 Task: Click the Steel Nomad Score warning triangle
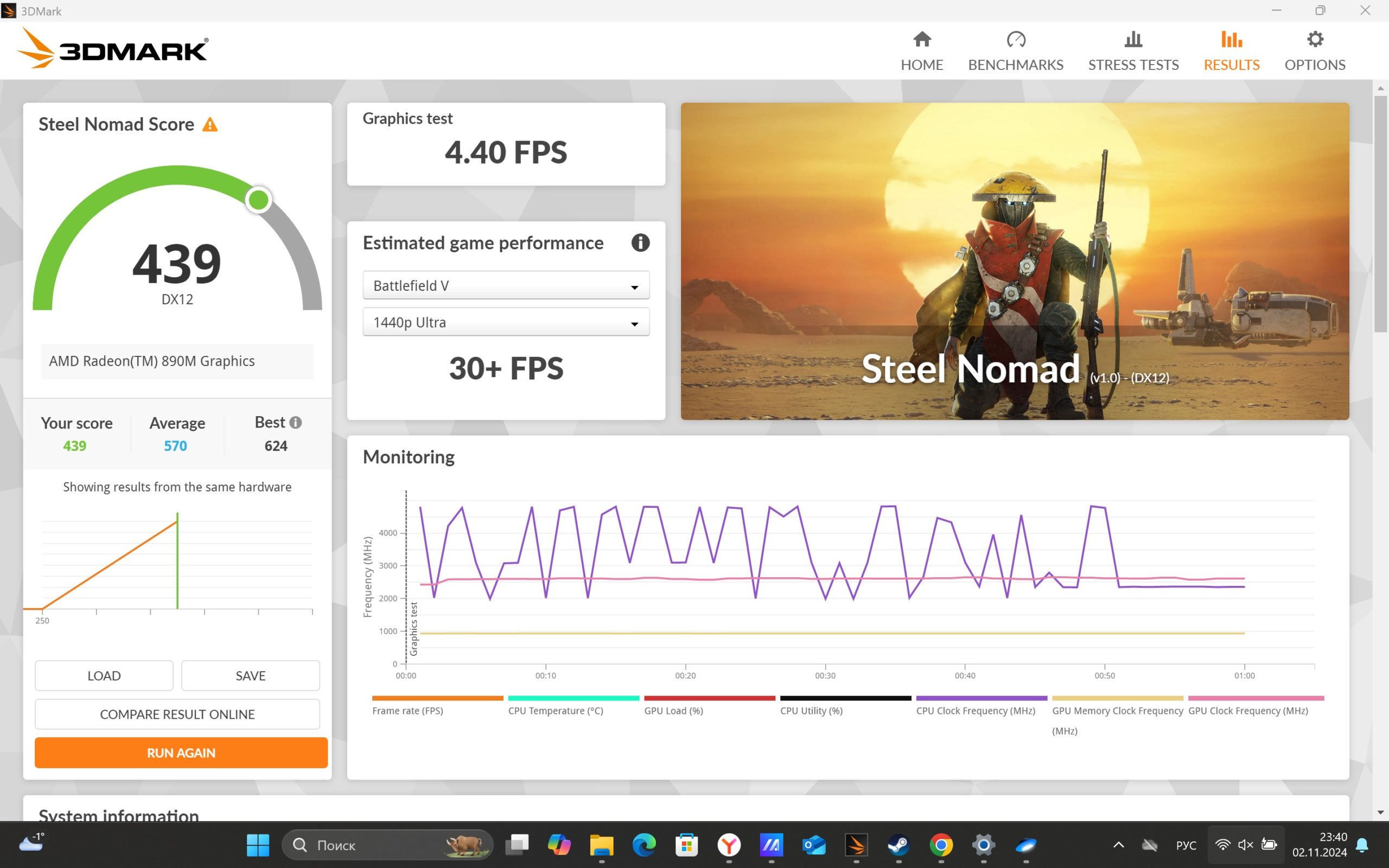pyautogui.click(x=210, y=125)
